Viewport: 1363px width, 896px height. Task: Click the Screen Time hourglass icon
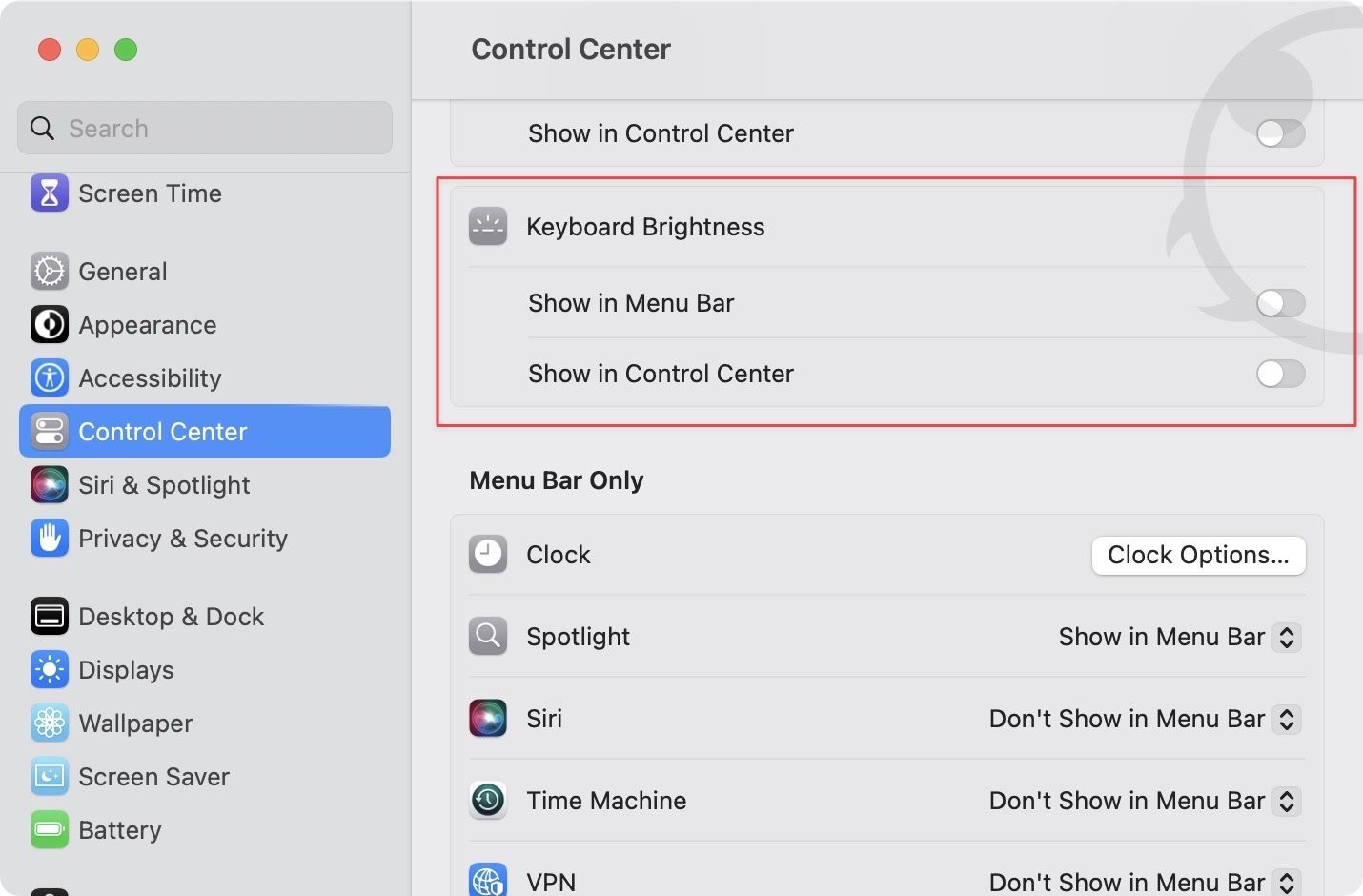tap(50, 193)
